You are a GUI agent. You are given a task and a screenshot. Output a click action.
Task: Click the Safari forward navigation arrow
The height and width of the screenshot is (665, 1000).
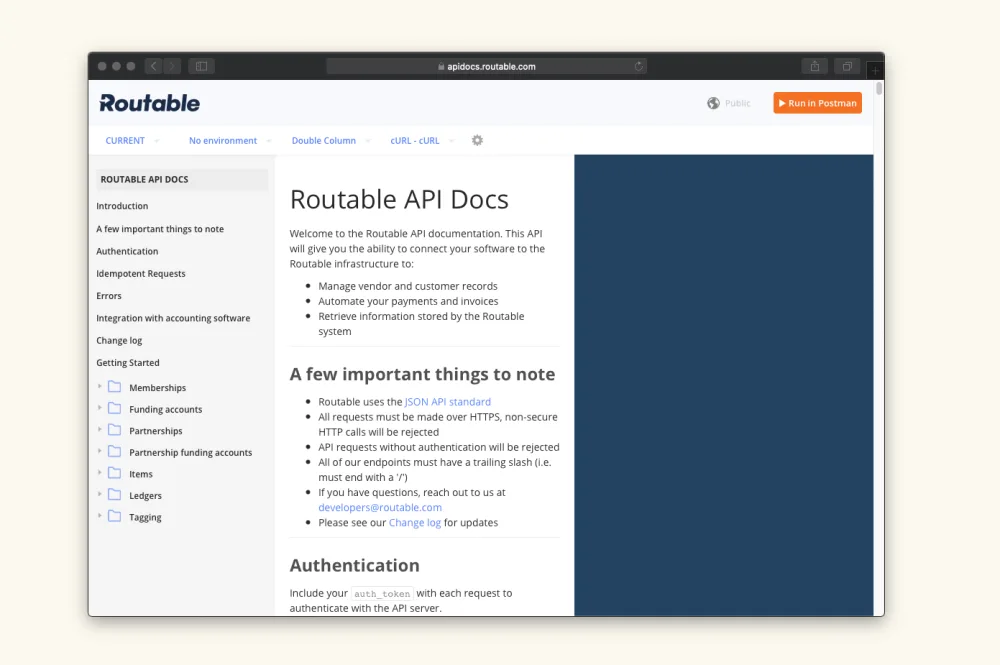tap(172, 66)
